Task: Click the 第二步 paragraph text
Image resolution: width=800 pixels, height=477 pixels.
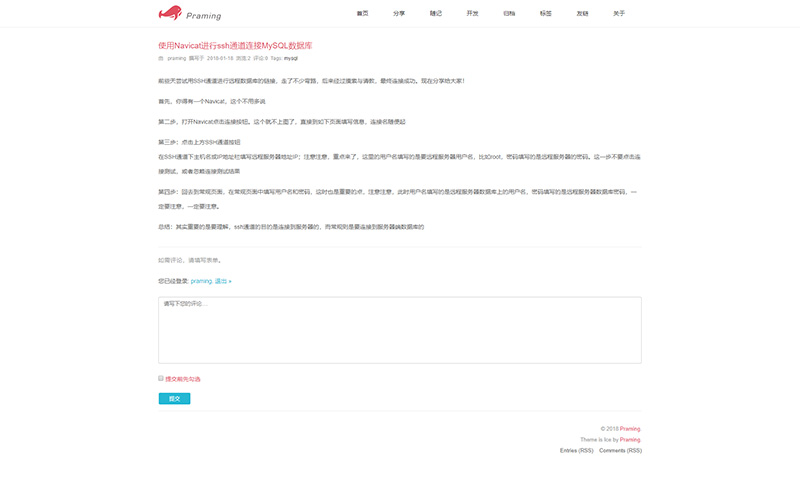Action: (x=282, y=122)
